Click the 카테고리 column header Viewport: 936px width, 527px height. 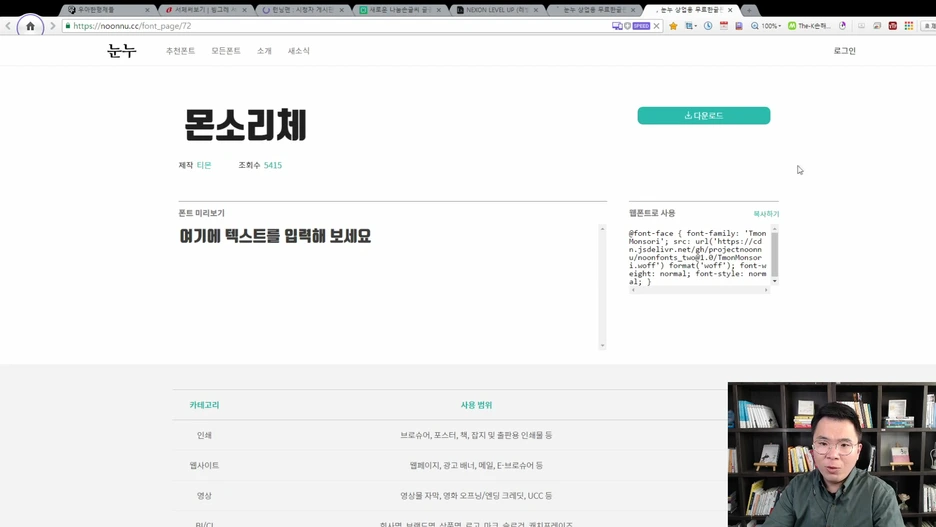pos(204,405)
